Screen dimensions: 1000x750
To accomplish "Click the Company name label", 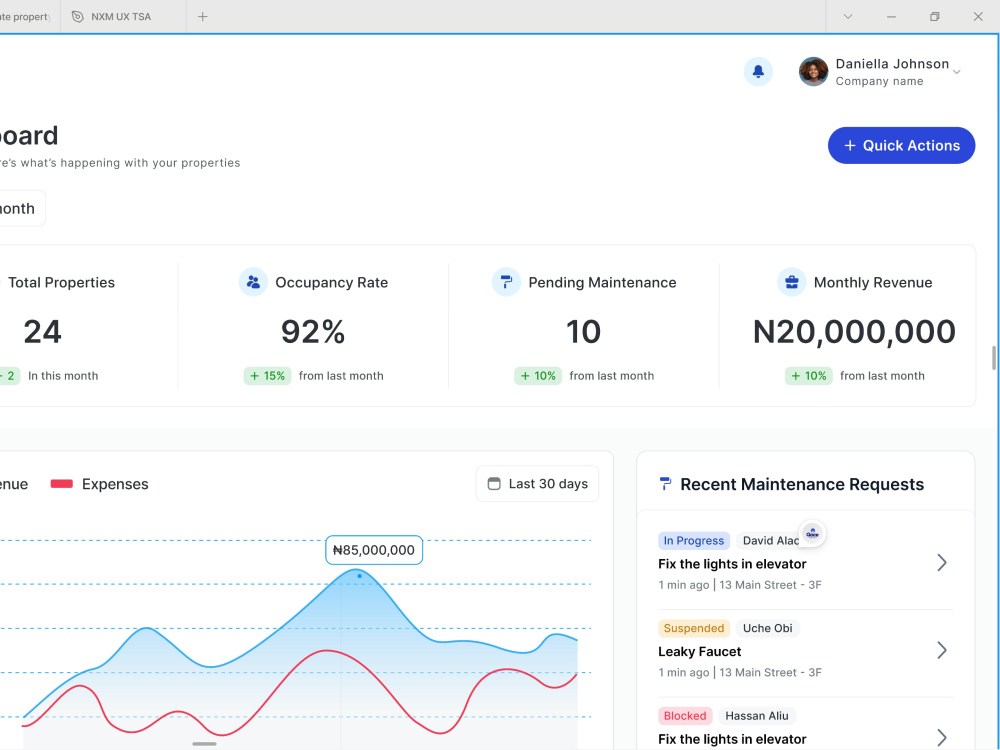I will [x=879, y=81].
